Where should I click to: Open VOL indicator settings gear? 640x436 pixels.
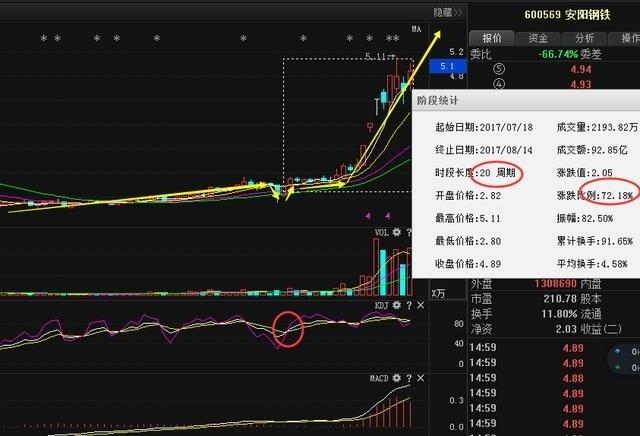(396, 232)
